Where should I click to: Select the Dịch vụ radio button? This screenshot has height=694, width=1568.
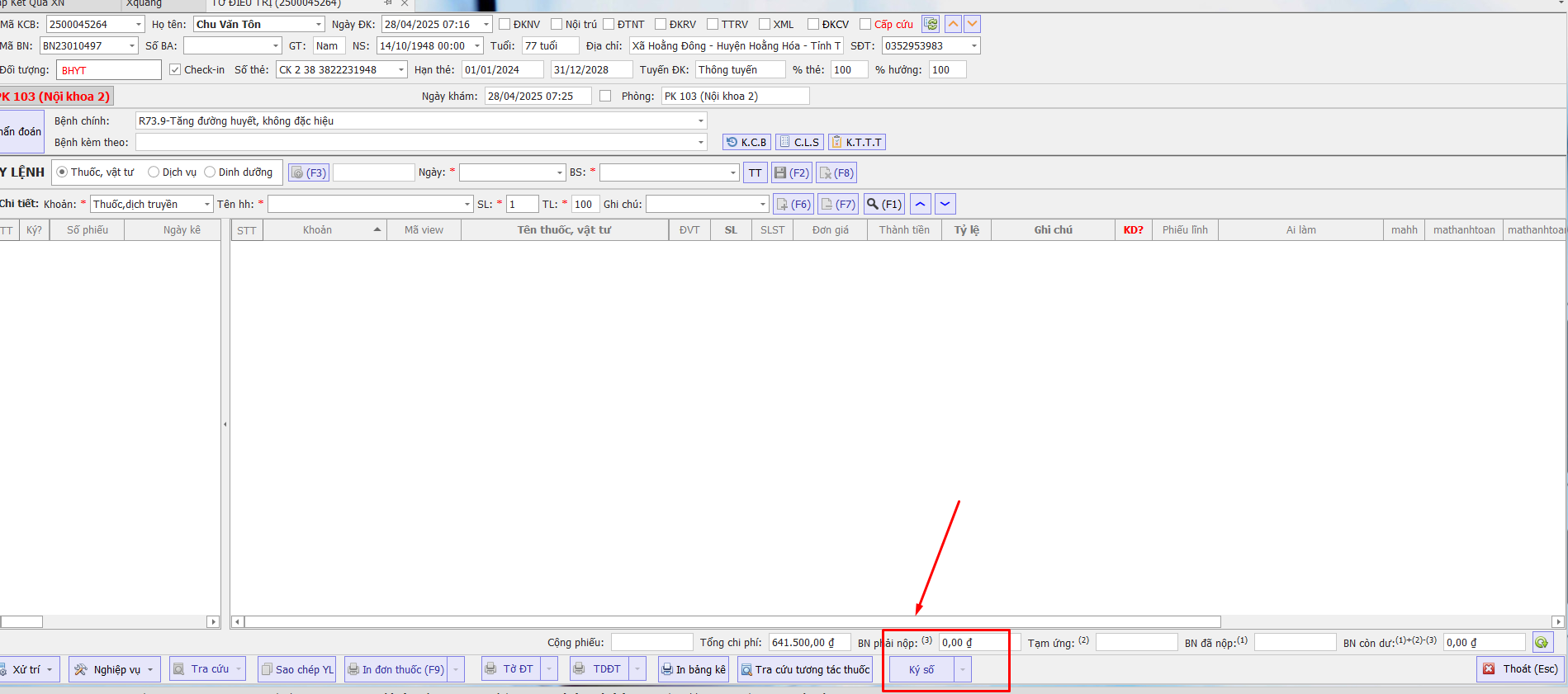pos(154,172)
